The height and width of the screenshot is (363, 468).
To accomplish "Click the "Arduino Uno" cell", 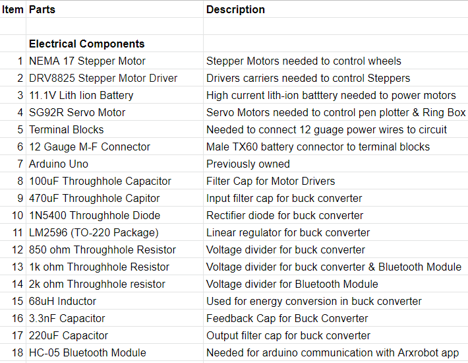I will click(115, 164).
